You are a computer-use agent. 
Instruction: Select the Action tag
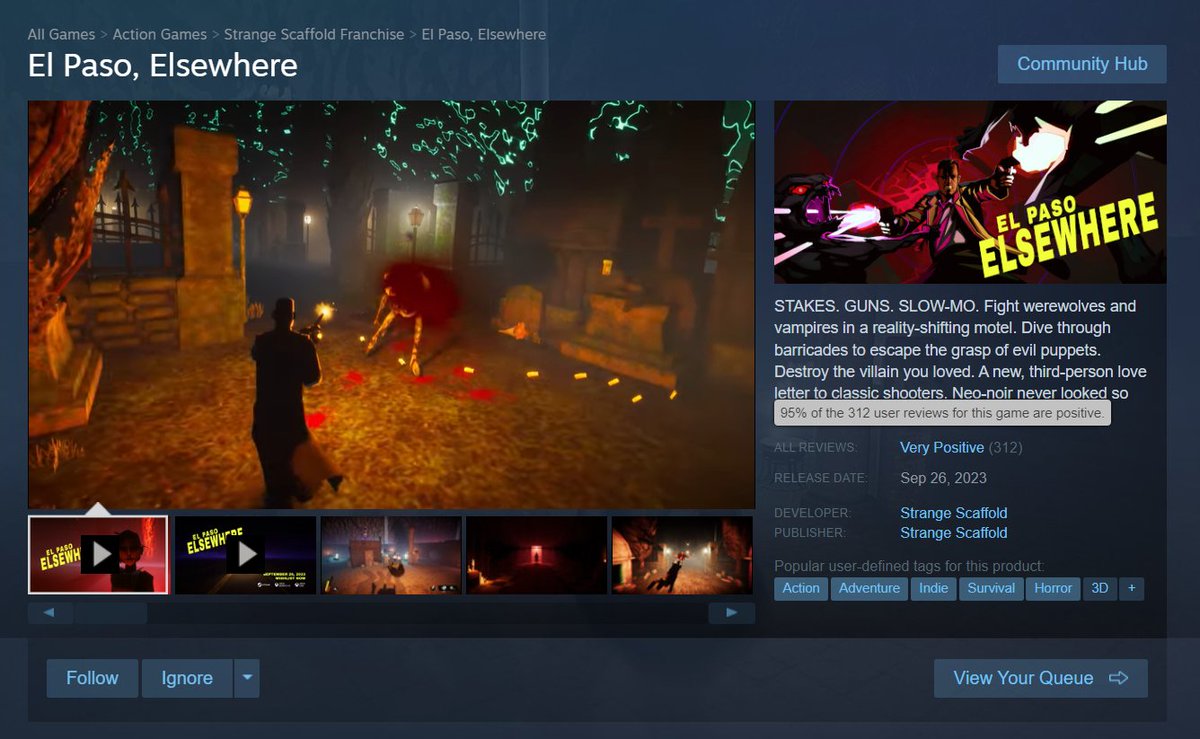click(801, 588)
